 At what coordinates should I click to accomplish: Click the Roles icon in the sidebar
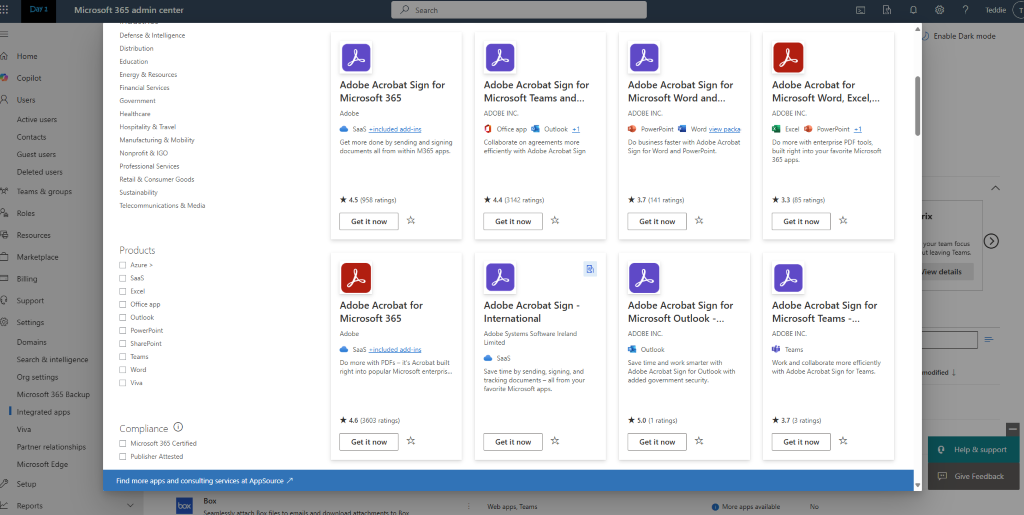tap(4, 213)
